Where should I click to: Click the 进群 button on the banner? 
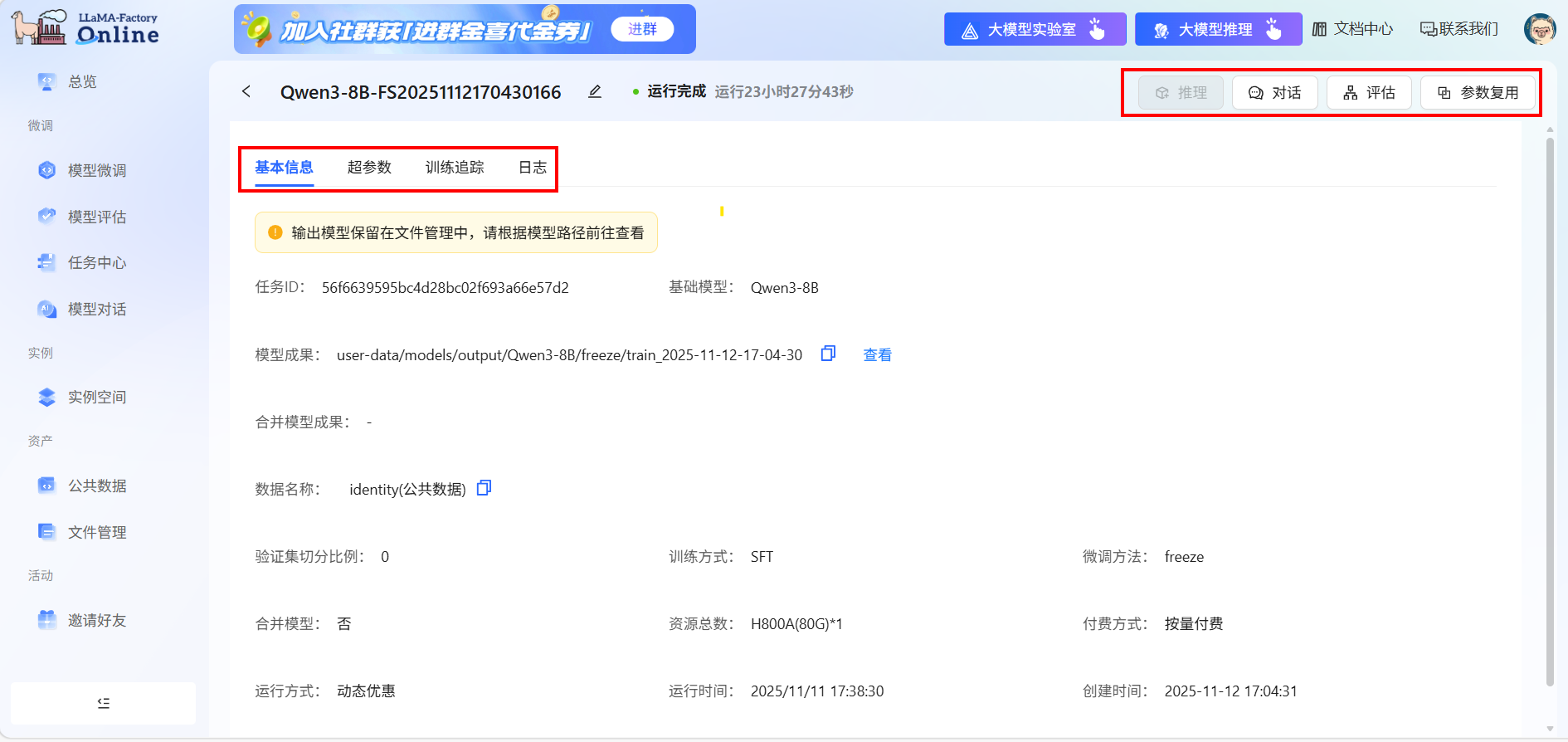coord(642,29)
